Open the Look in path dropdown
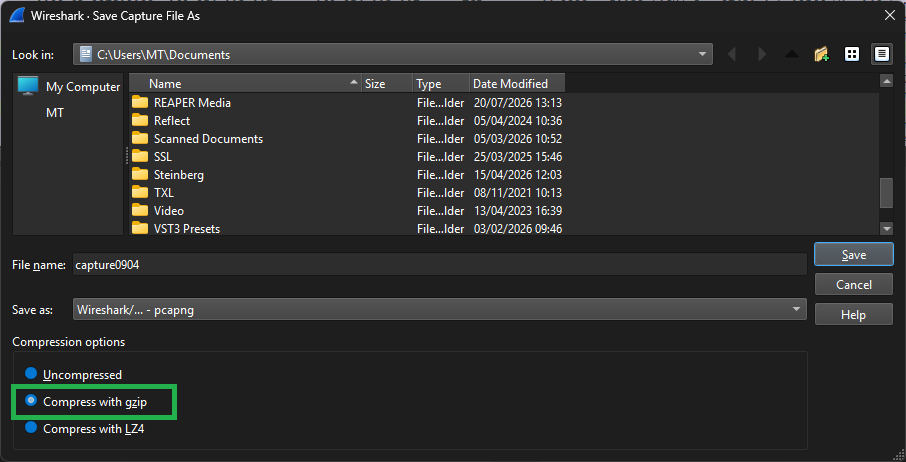 click(393, 55)
